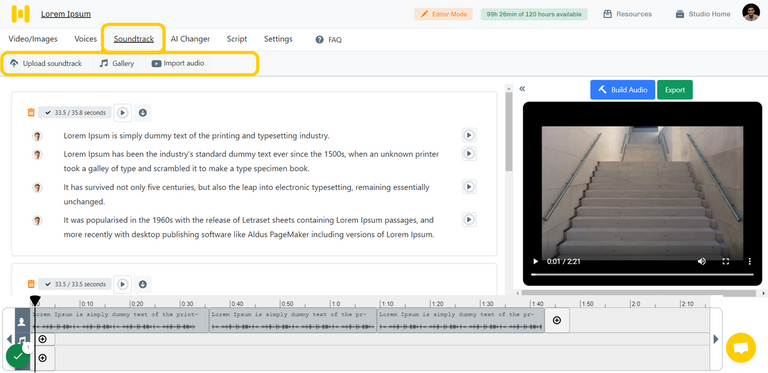Click the green Export button
The width and height of the screenshot is (768, 373).
pos(675,90)
